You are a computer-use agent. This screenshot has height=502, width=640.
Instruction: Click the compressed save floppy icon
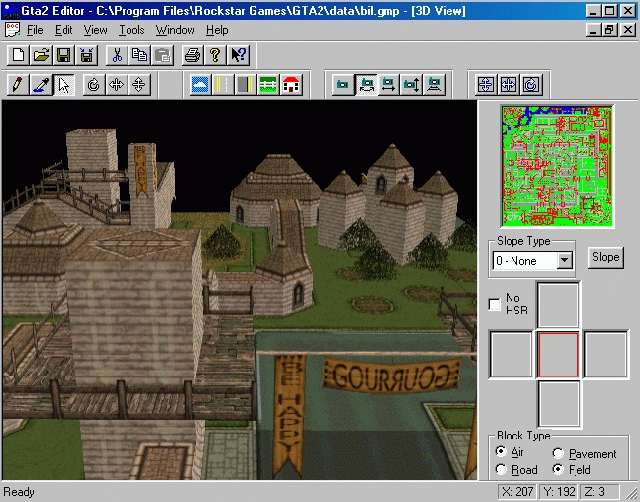pyautogui.click(x=87, y=55)
